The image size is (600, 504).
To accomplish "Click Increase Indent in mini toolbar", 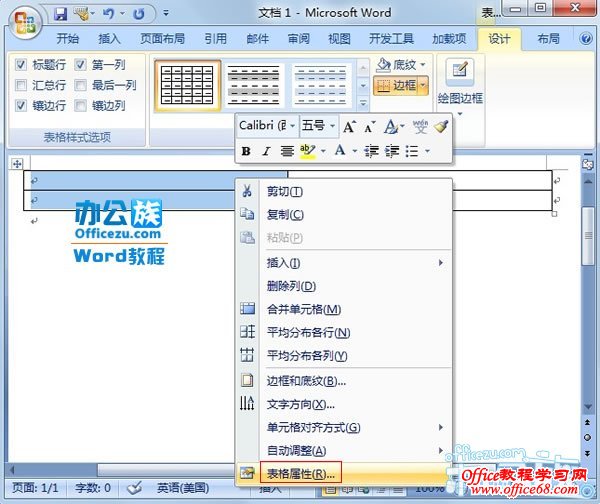I will point(392,151).
